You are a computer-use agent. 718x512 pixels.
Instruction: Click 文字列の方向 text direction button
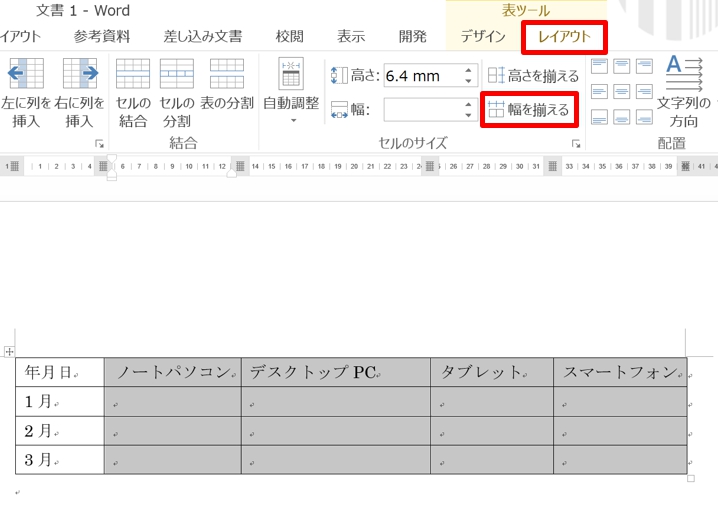[684, 92]
